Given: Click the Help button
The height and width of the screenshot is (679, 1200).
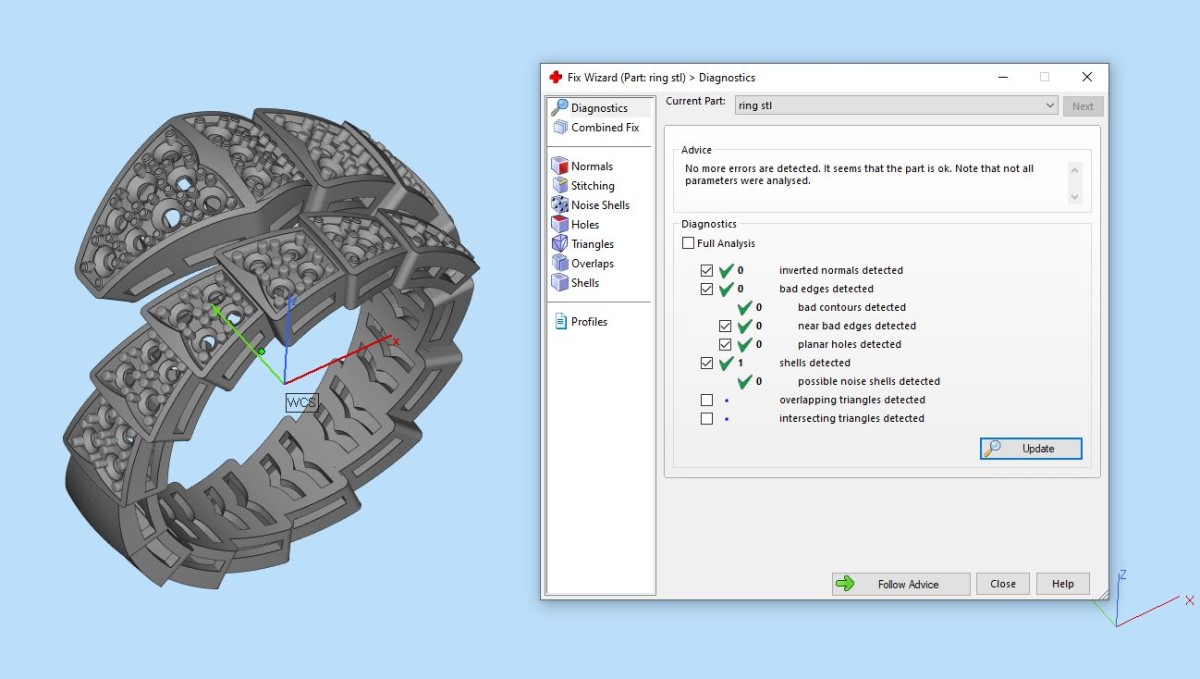Looking at the screenshot, I should pyautogui.click(x=1062, y=584).
